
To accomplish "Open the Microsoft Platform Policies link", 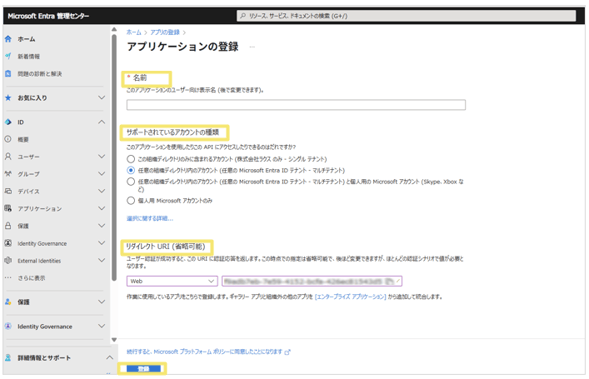I will [x=204, y=352].
